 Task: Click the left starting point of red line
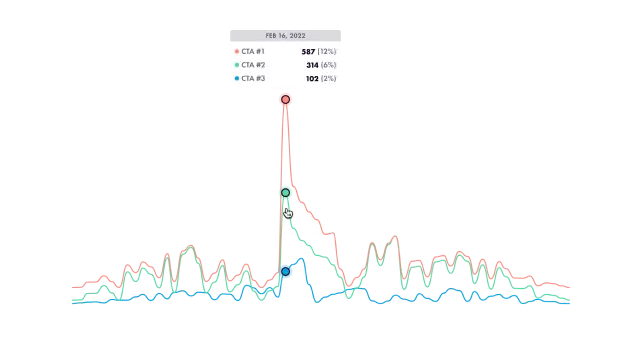(73, 287)
